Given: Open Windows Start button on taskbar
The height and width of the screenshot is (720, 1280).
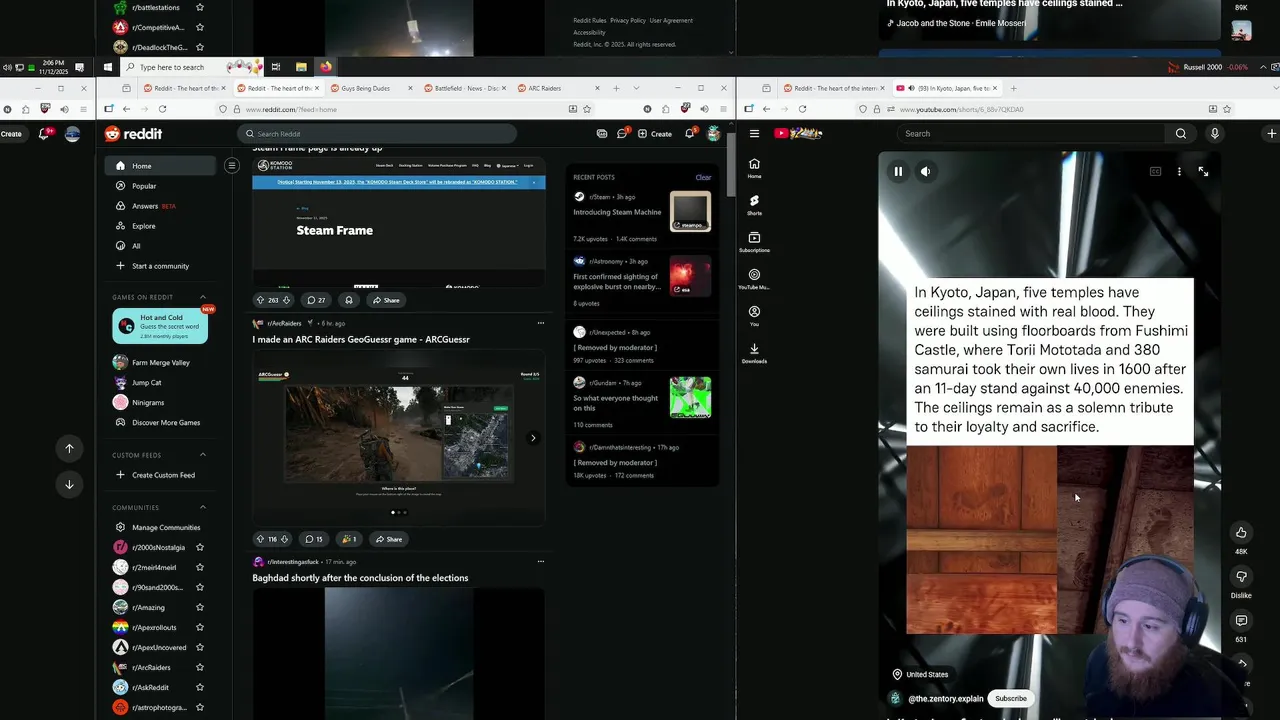Looking at the screenshot, I should [108, 67].
